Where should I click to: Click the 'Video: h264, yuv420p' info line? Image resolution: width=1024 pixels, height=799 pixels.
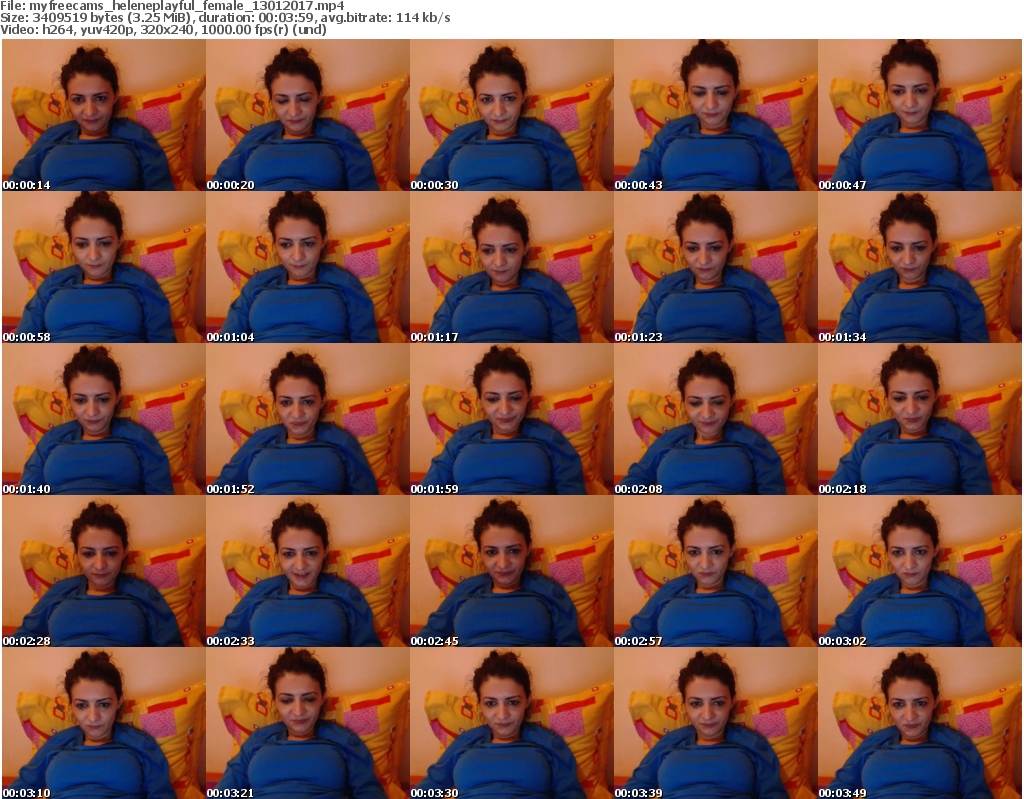coord(163,29)
